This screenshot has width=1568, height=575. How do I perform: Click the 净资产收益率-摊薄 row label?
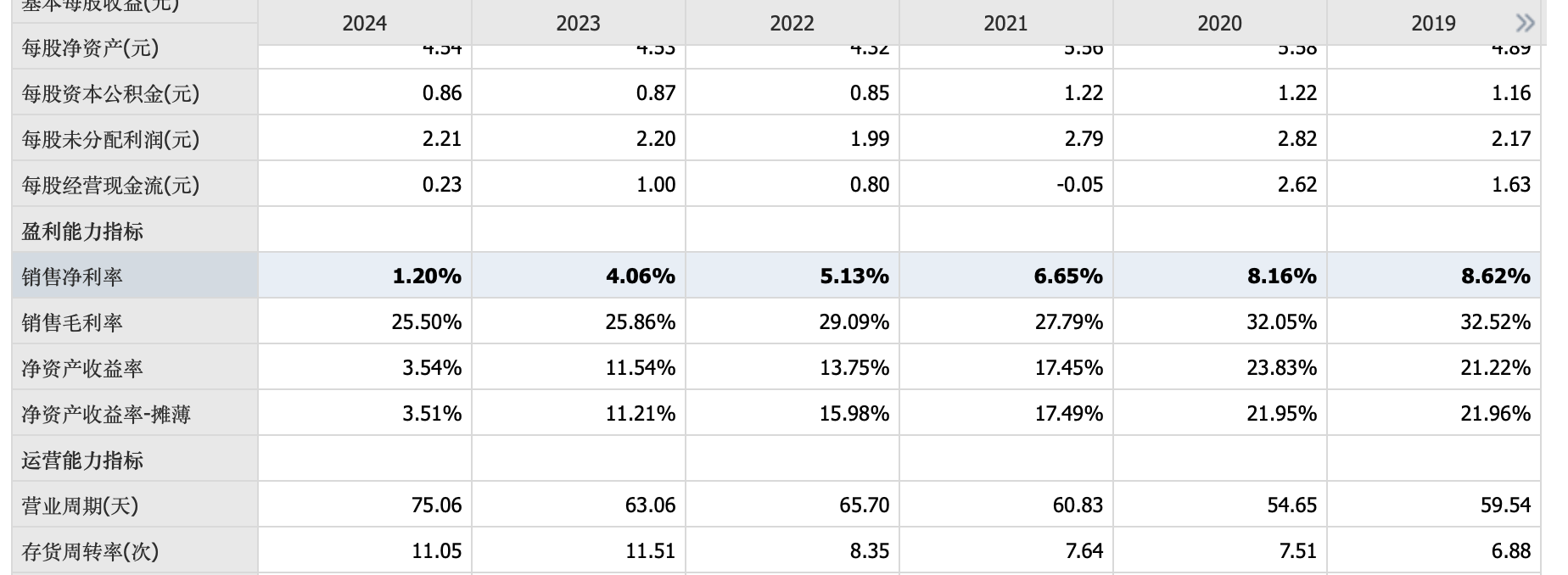pyautogui.click(x=106, y=414)
